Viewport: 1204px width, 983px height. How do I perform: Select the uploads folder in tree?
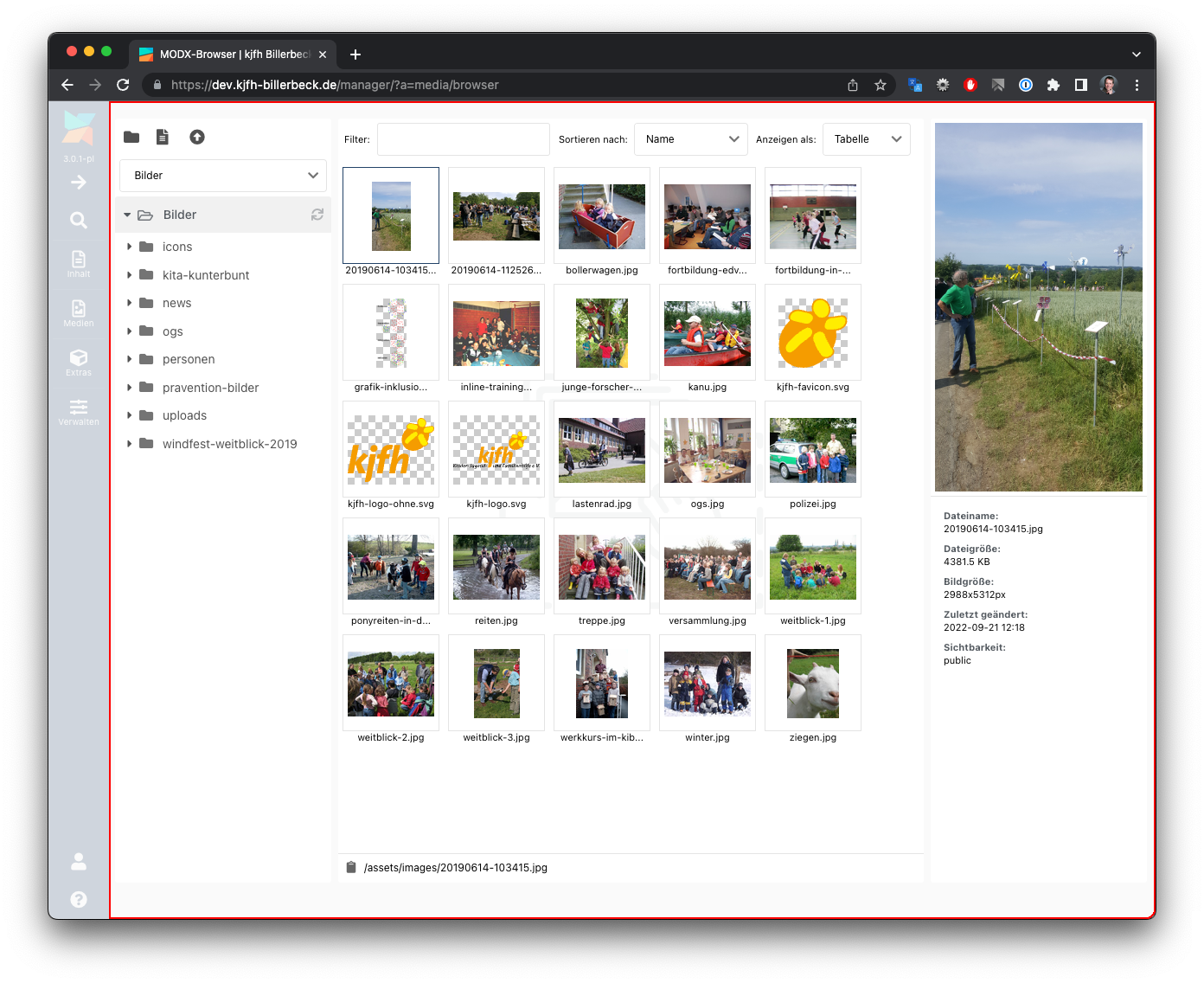tap(184, 415)
